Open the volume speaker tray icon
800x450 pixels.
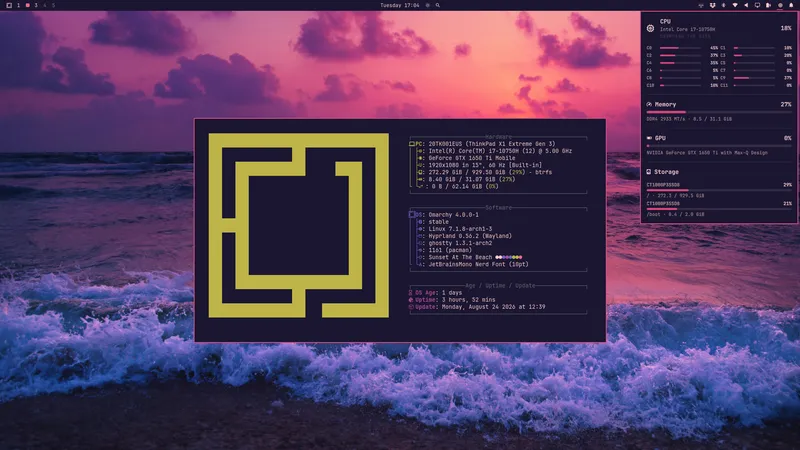[x=746, y=5]
